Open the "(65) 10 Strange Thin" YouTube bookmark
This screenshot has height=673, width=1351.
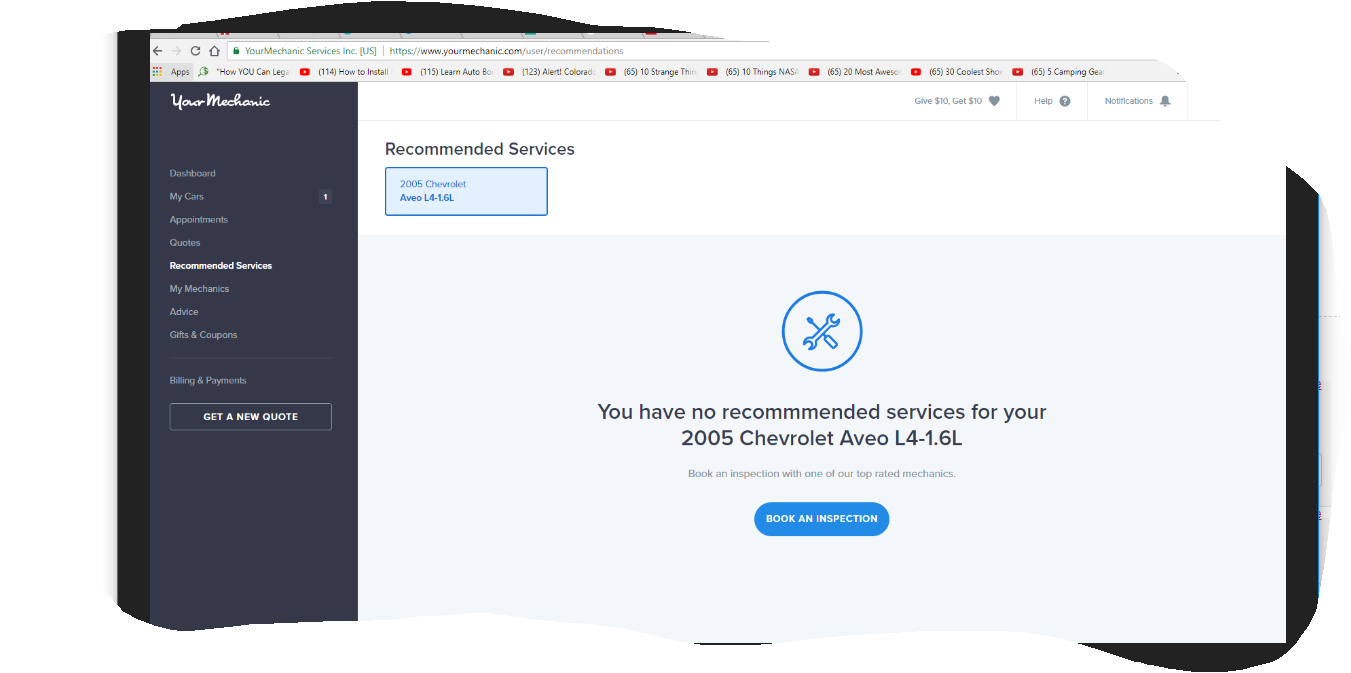651,72
